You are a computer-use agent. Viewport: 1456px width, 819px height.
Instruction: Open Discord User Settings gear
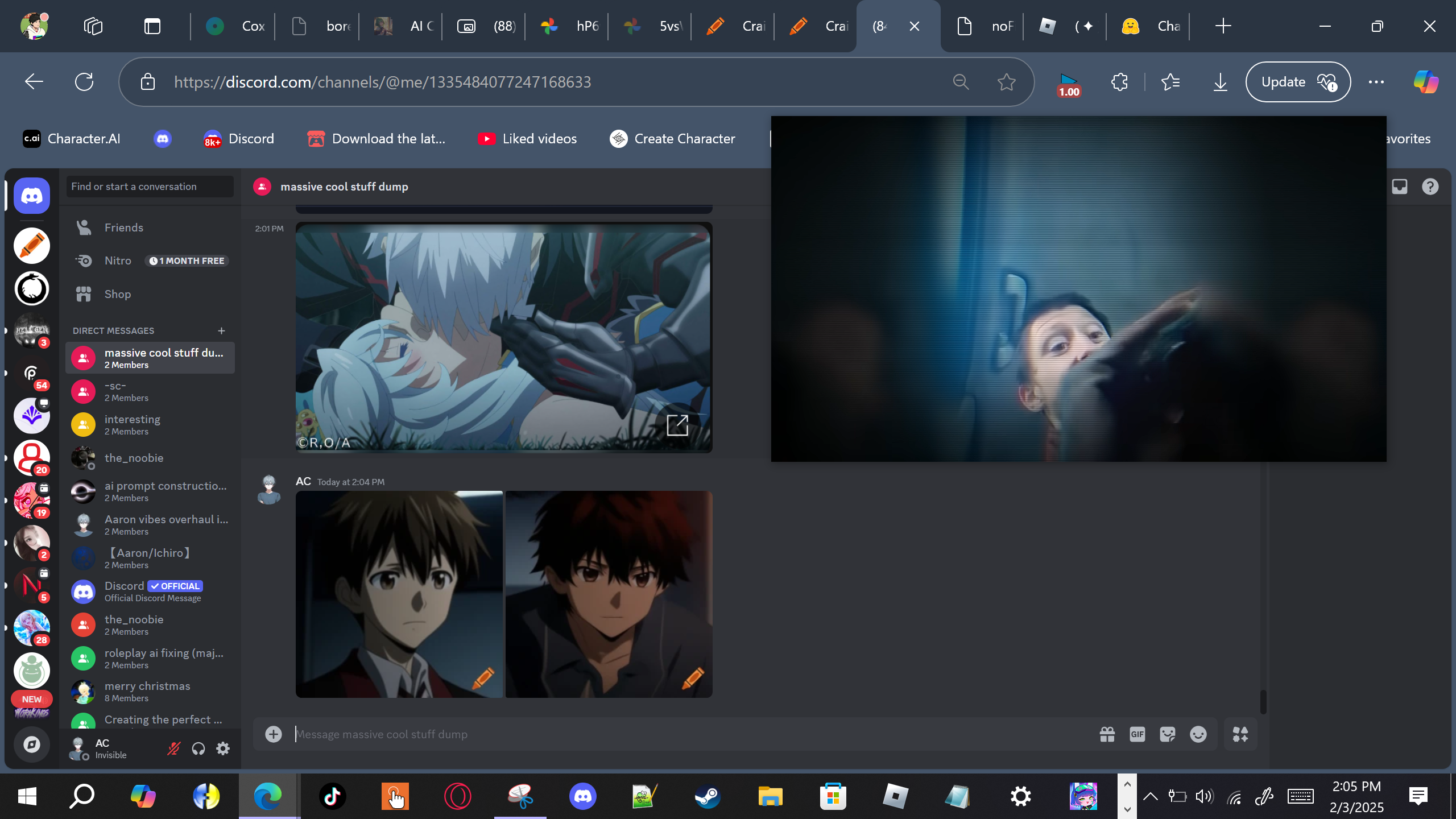[223, 748]
